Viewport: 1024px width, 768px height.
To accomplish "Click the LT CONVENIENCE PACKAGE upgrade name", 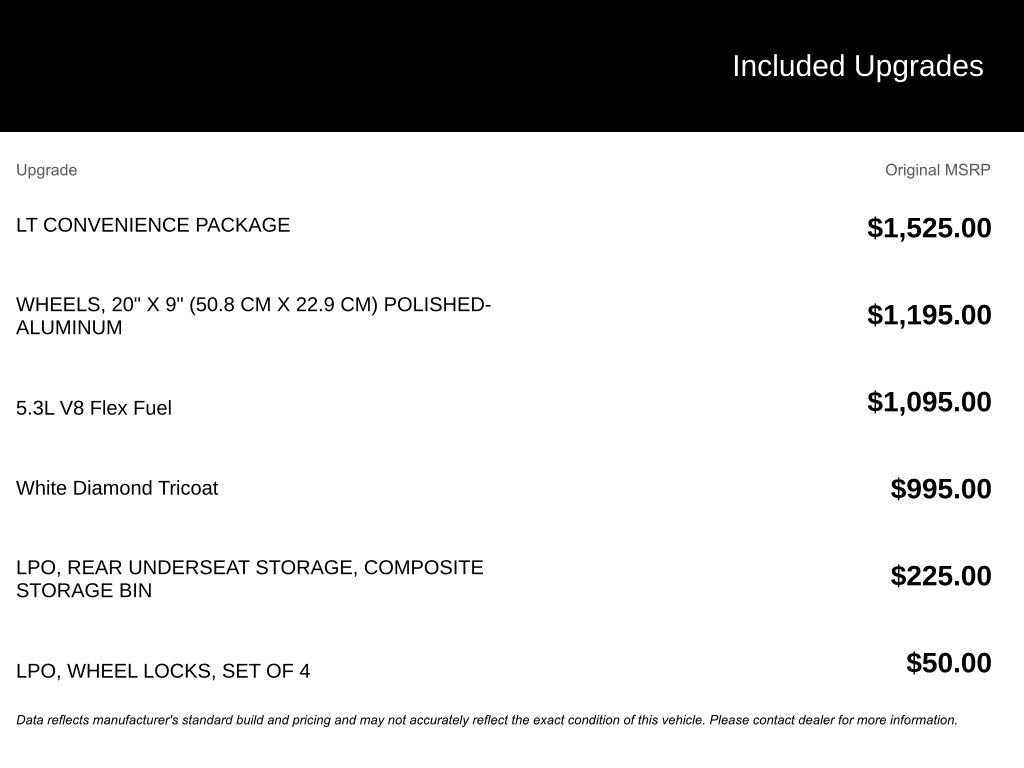I will pyautogui.click(x=153, y=225).
